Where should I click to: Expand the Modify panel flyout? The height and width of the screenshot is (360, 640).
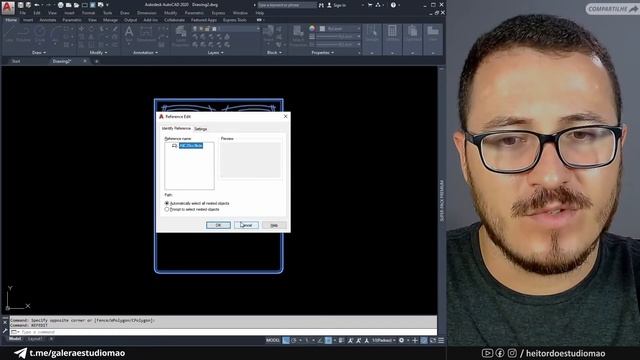click(98, 53)
